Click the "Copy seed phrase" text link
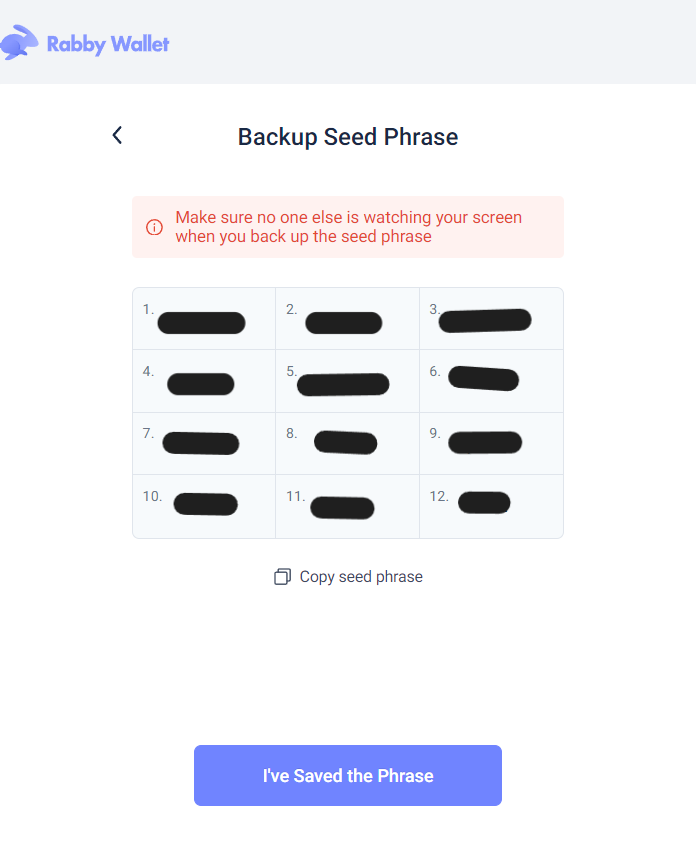This screenshot has width=696, height=844. tap(361, 577)
